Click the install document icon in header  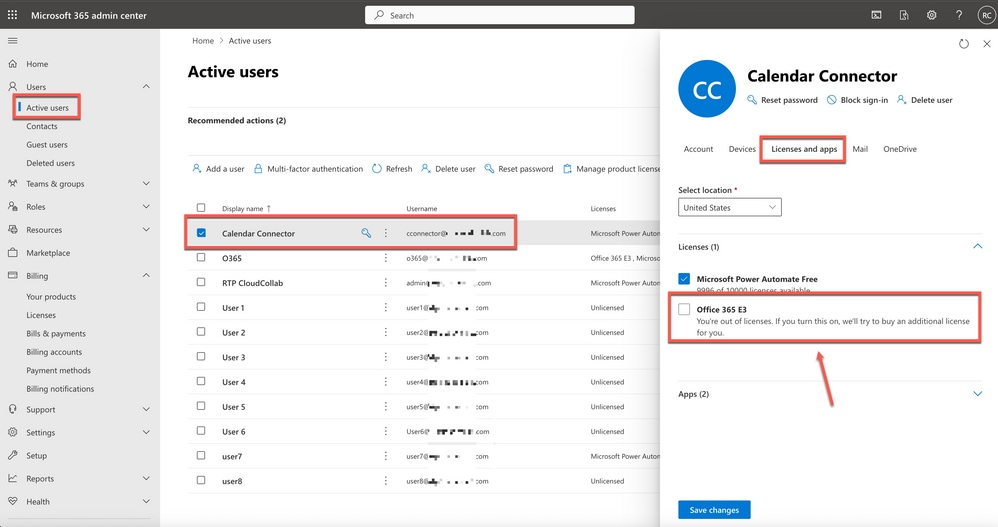(904, 15)
